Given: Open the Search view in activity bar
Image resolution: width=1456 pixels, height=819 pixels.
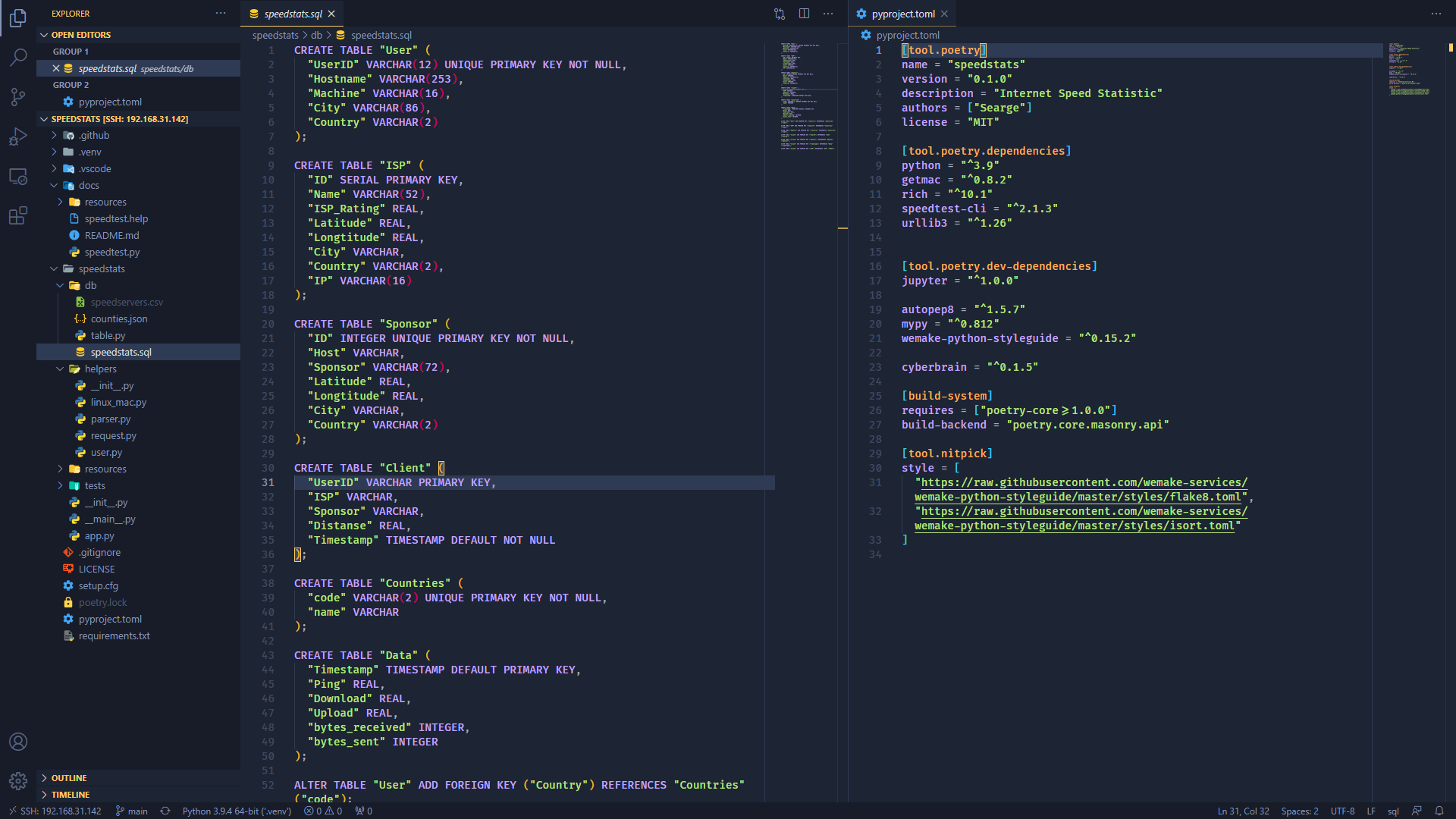Looking at the screenshot, I should click(x=18, y=57).
